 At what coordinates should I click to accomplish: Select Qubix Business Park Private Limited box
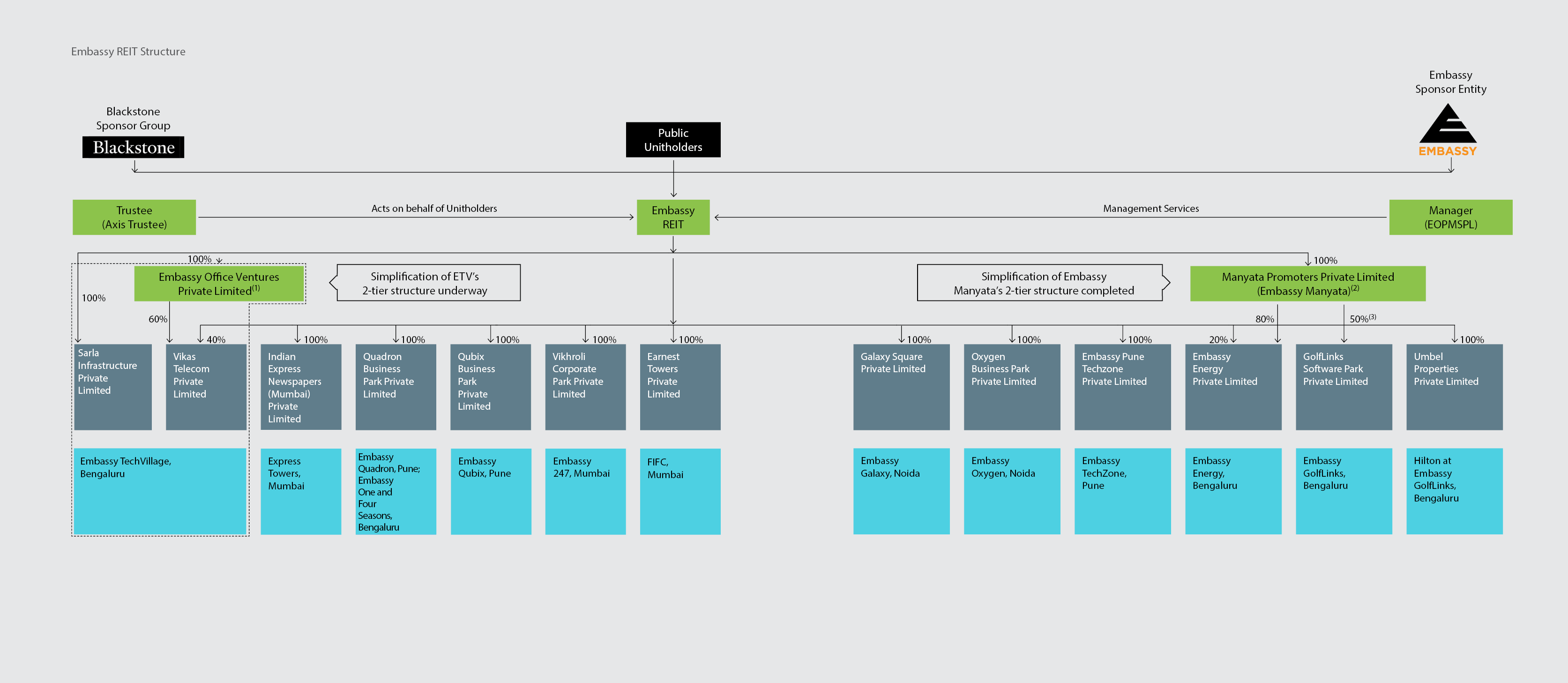click(491, 387)
